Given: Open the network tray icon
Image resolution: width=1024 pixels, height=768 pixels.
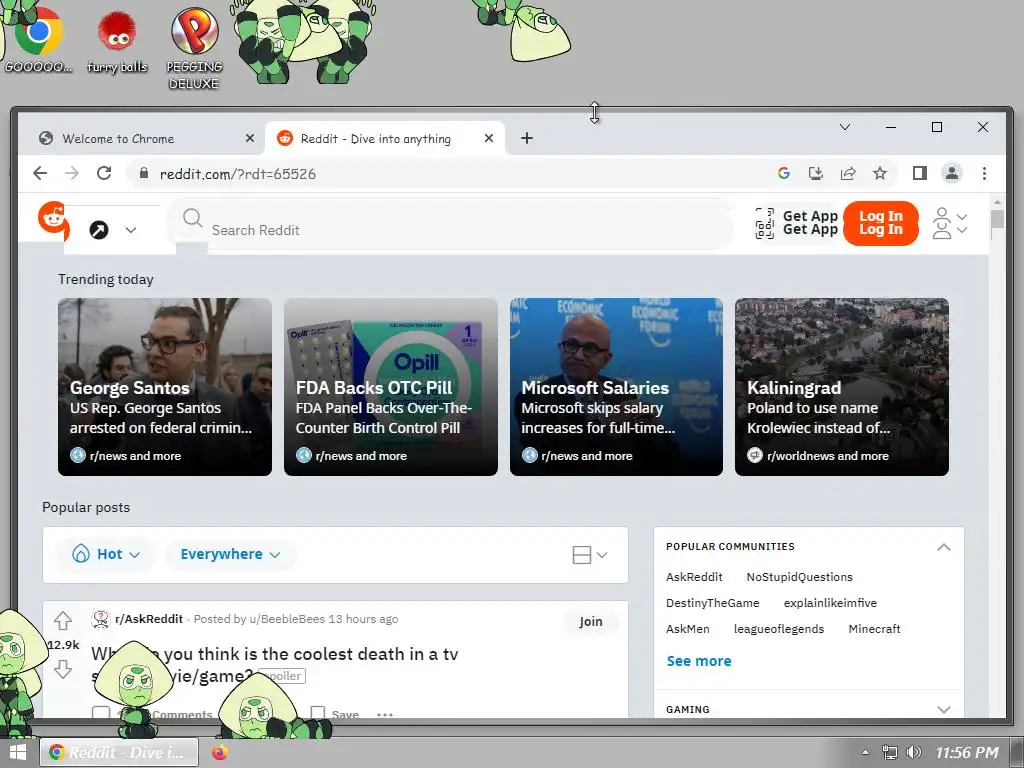Looking at the screenshot, I should tap(889, 752).
